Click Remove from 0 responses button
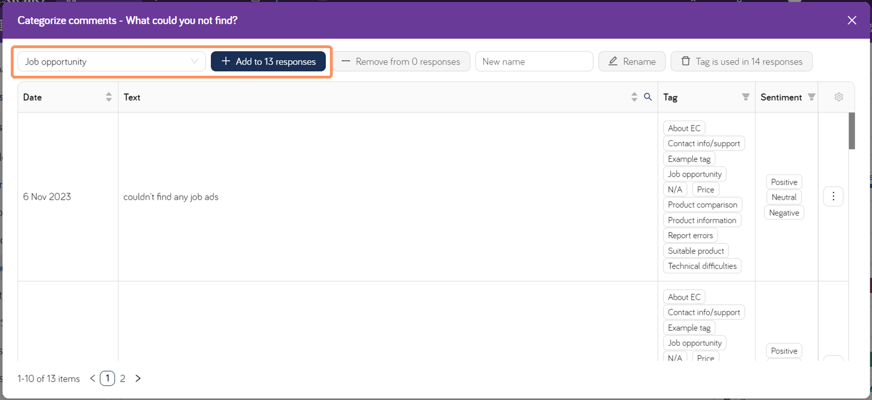Viewport: 872px width, 400px height. [401, 62]
